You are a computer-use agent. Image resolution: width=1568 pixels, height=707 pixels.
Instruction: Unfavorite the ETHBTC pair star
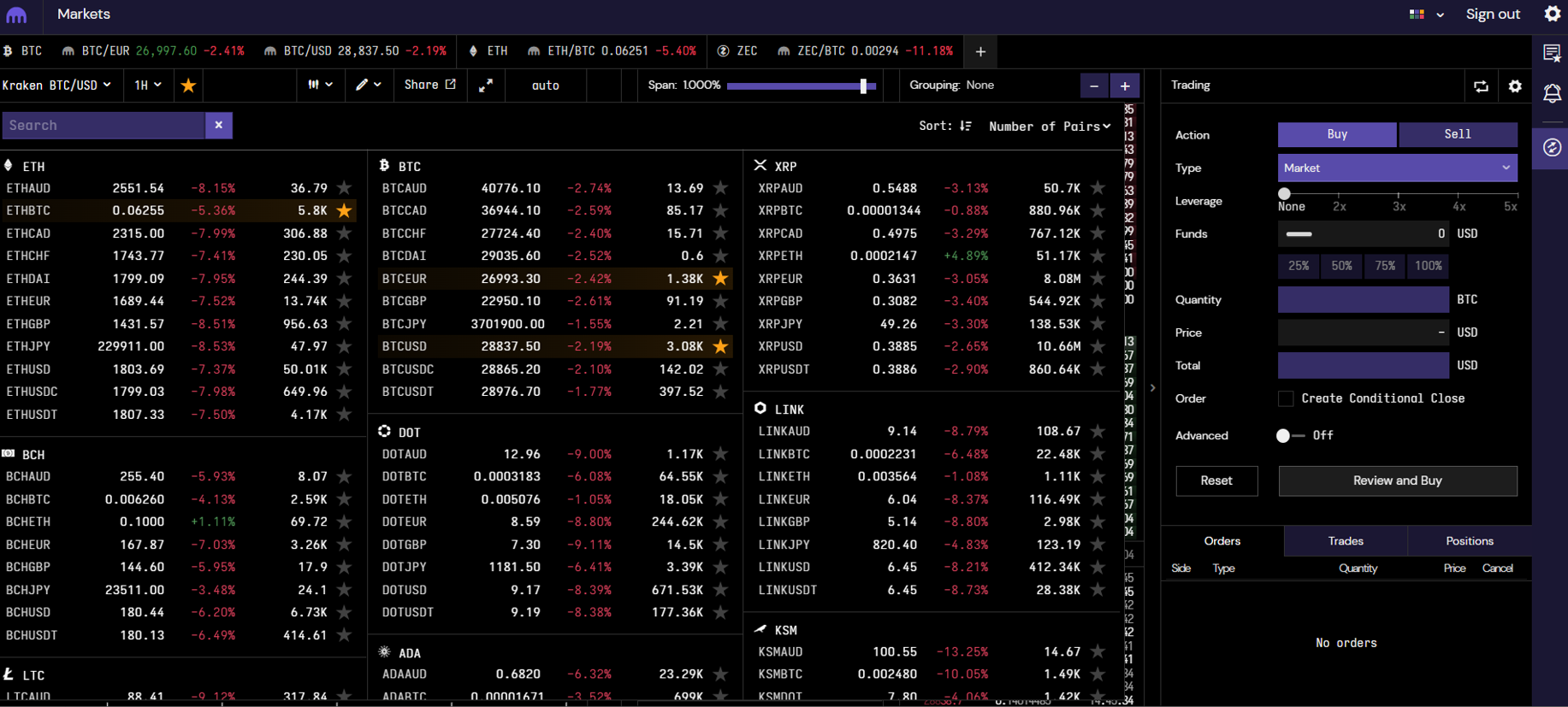(x=344, y=210)
